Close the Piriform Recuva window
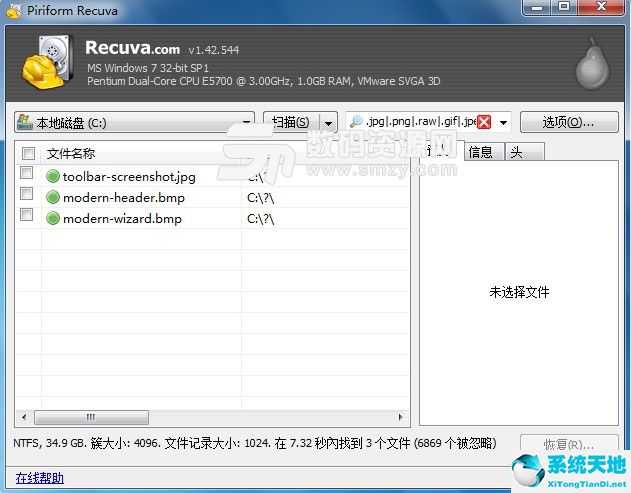Image resolution: width=631 pixels, height=493 pixels. tap(601, 7)
